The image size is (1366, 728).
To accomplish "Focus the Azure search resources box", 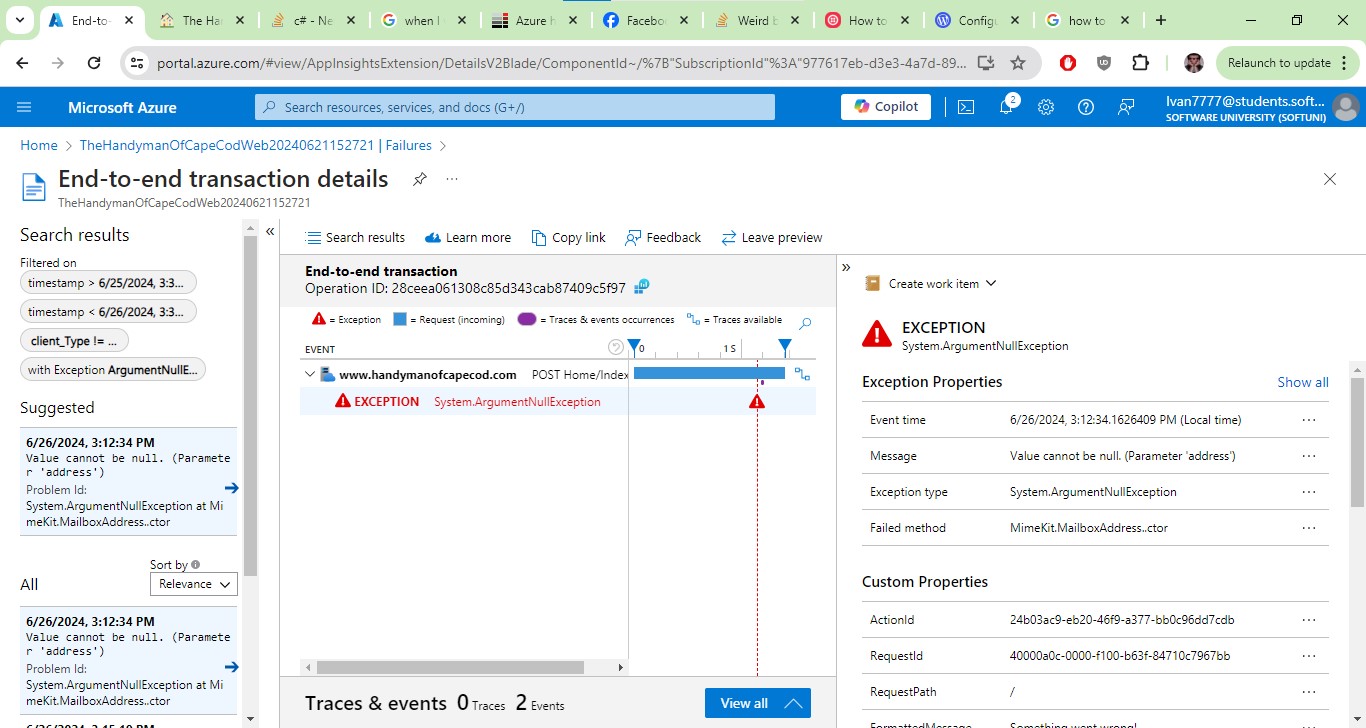I will [x=515, y=107].
